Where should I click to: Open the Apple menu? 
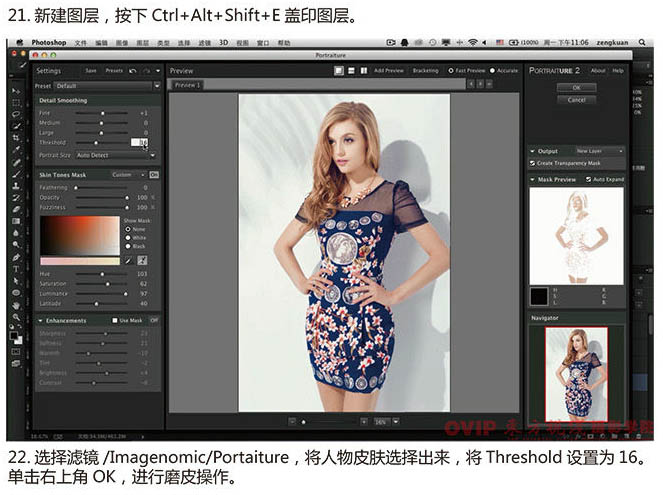[x=19, y=42]
